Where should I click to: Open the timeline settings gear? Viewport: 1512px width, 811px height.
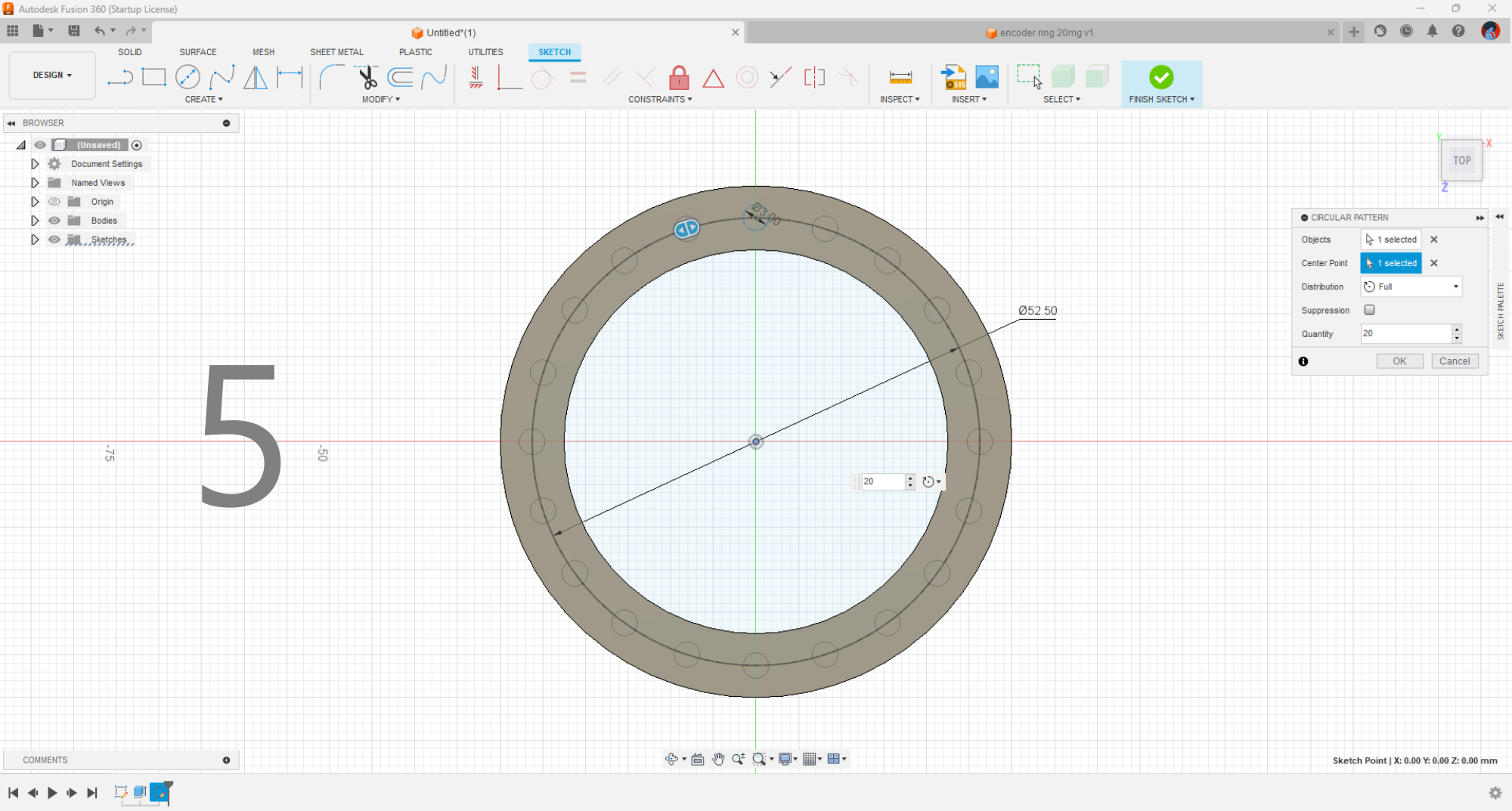click(1495, 793)
